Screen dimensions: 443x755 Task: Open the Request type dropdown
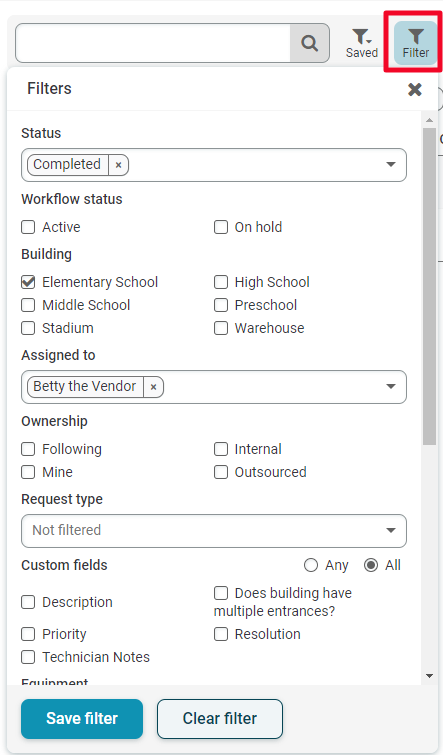214,531
